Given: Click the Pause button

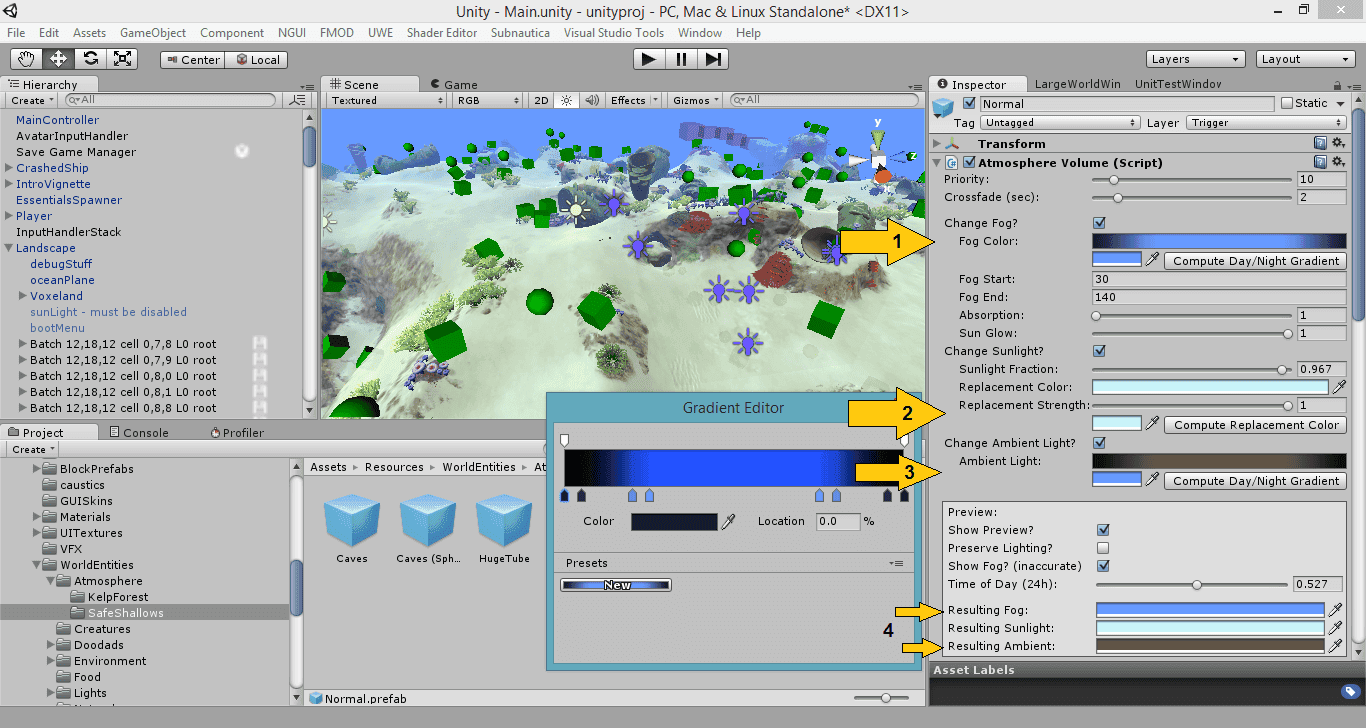Looking at the screenshot, I should click(681, 59).
